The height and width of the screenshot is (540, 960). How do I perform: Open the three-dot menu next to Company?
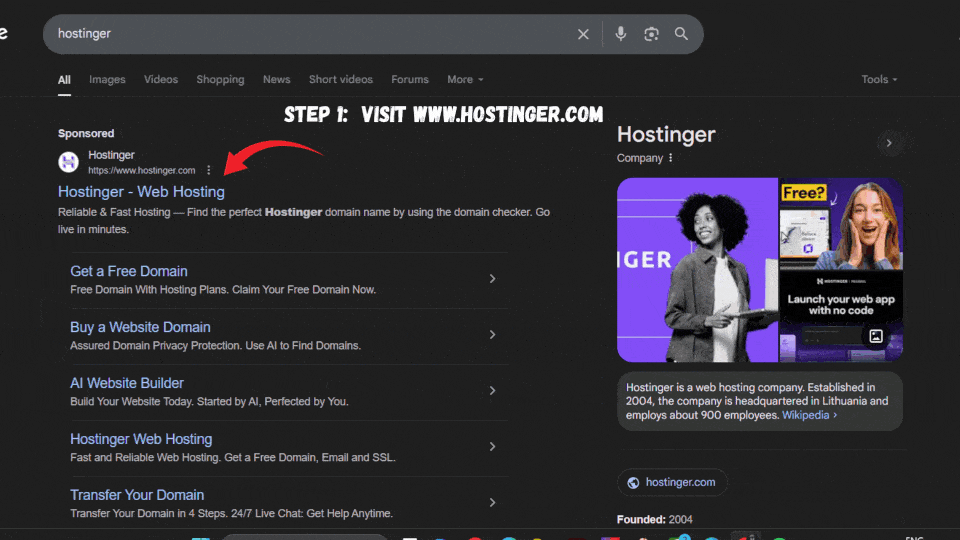pyautogui.click(x=670, y=158)
